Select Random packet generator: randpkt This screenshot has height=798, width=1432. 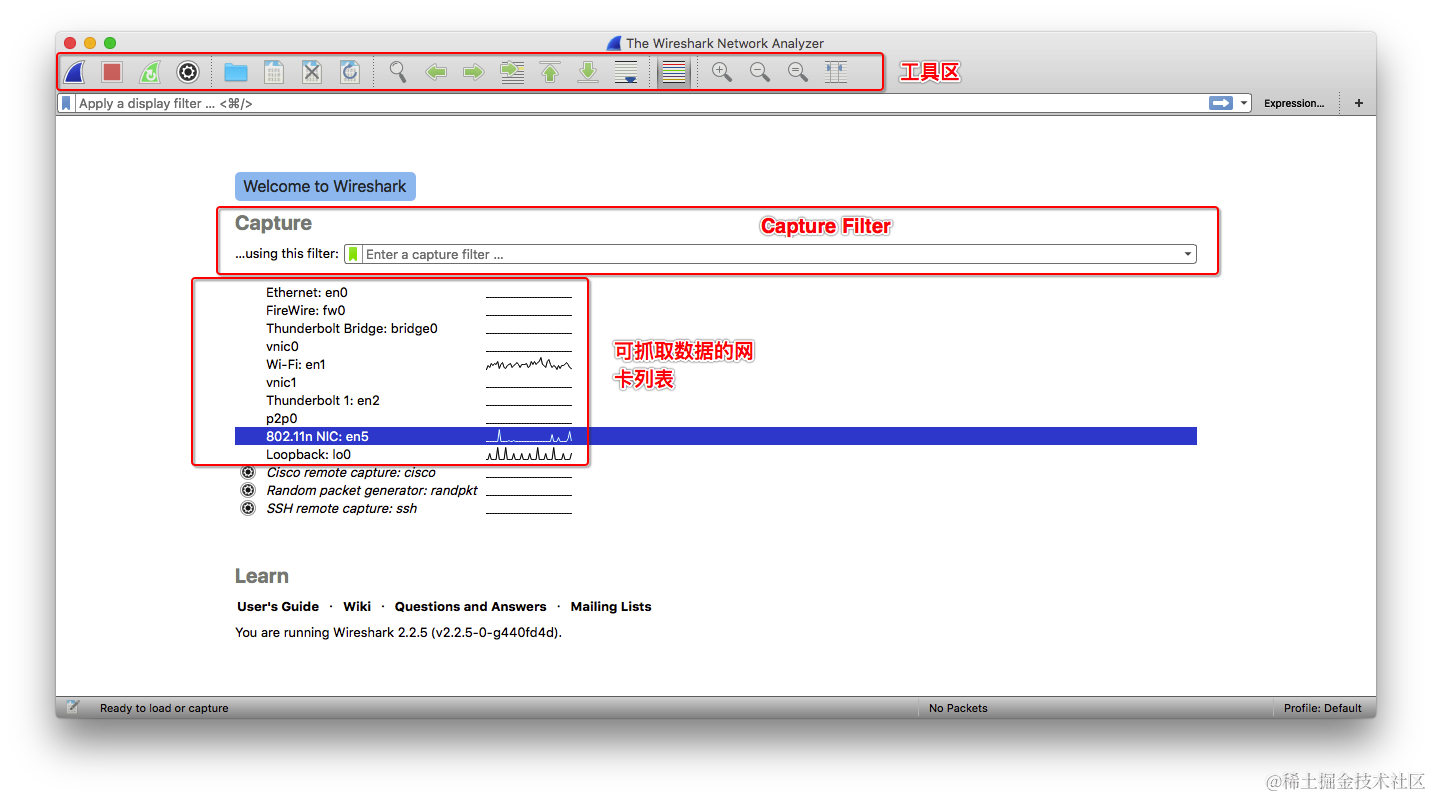[372, 491]
